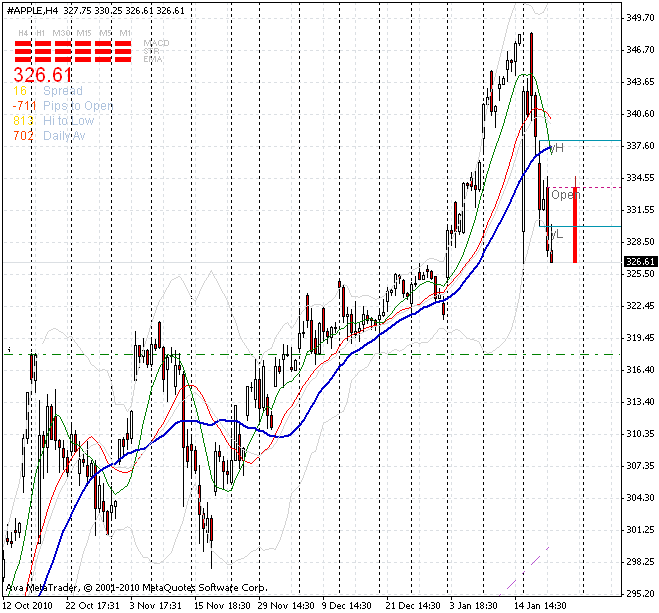
Task: Click the red STR signal bar under M30
Action: point(63,51)
